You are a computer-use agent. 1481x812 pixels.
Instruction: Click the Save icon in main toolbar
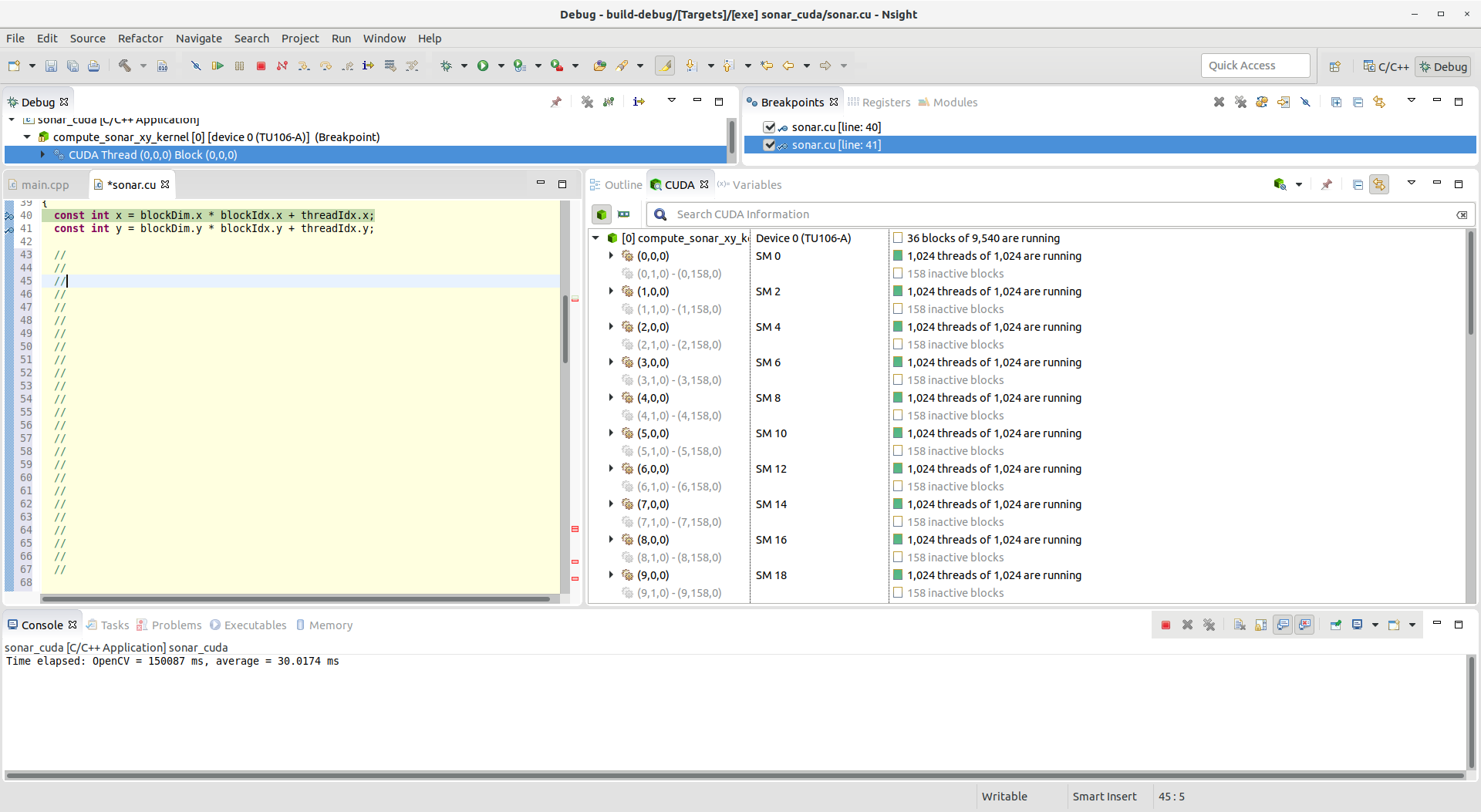click(x=51, y=66)
